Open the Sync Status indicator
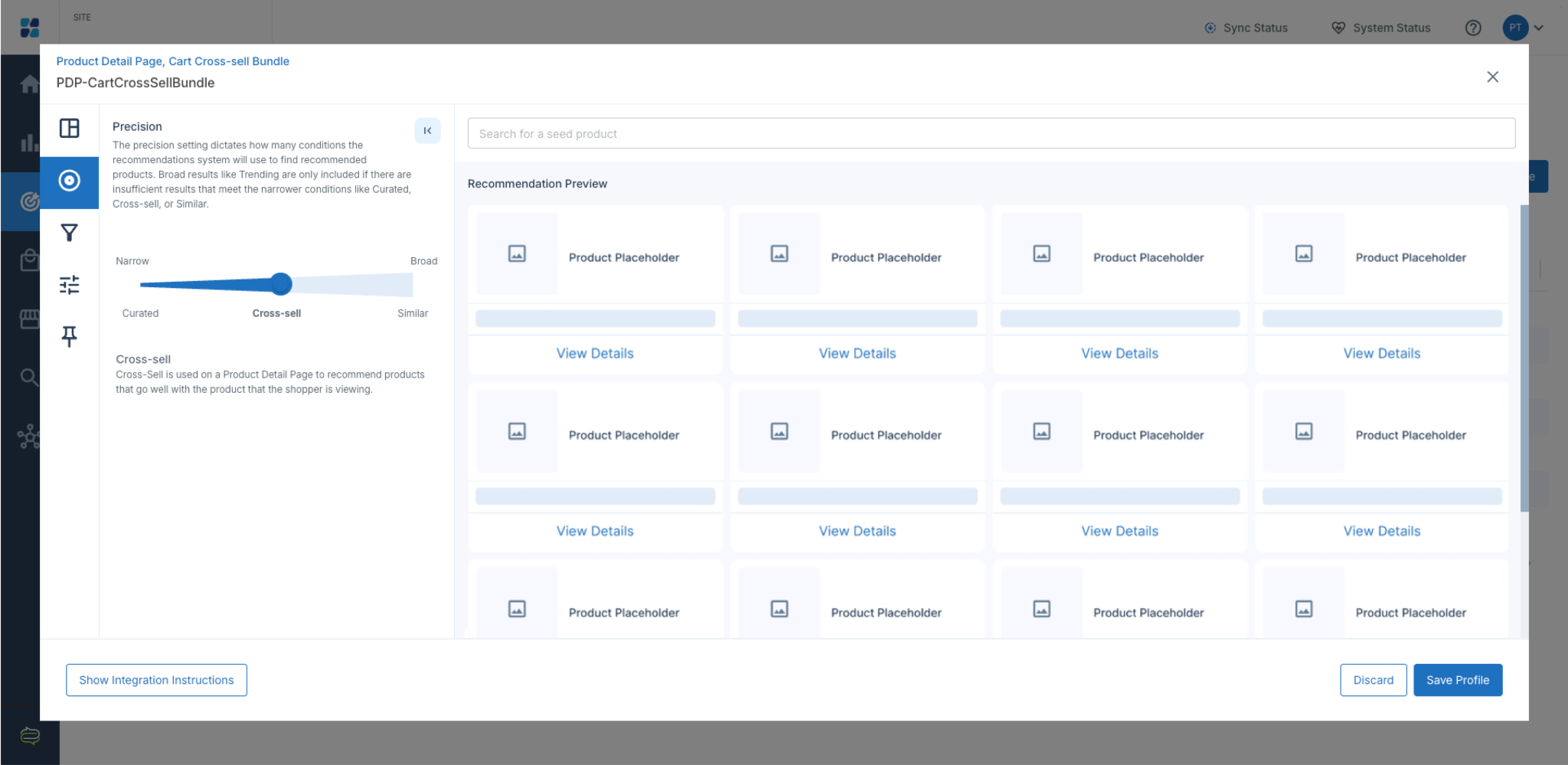The height and width of the screenshot is (765, 1568). (x=1246, y=28)
